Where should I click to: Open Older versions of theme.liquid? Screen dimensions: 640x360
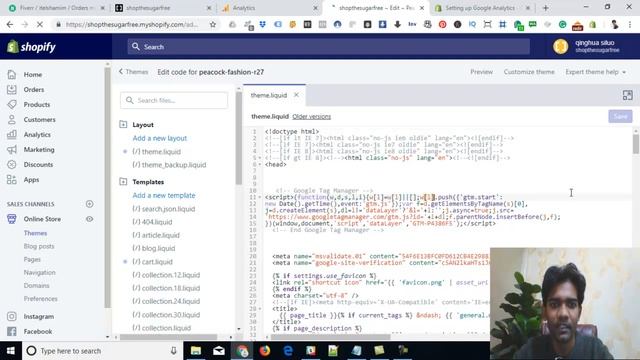(311, 117)
